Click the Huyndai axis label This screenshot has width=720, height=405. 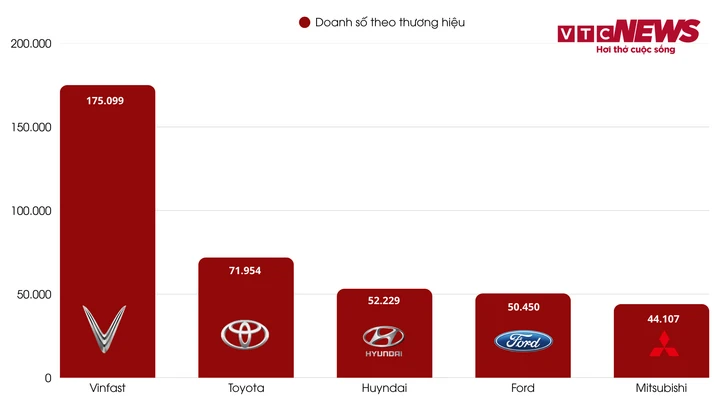click(x=383, y=388)
